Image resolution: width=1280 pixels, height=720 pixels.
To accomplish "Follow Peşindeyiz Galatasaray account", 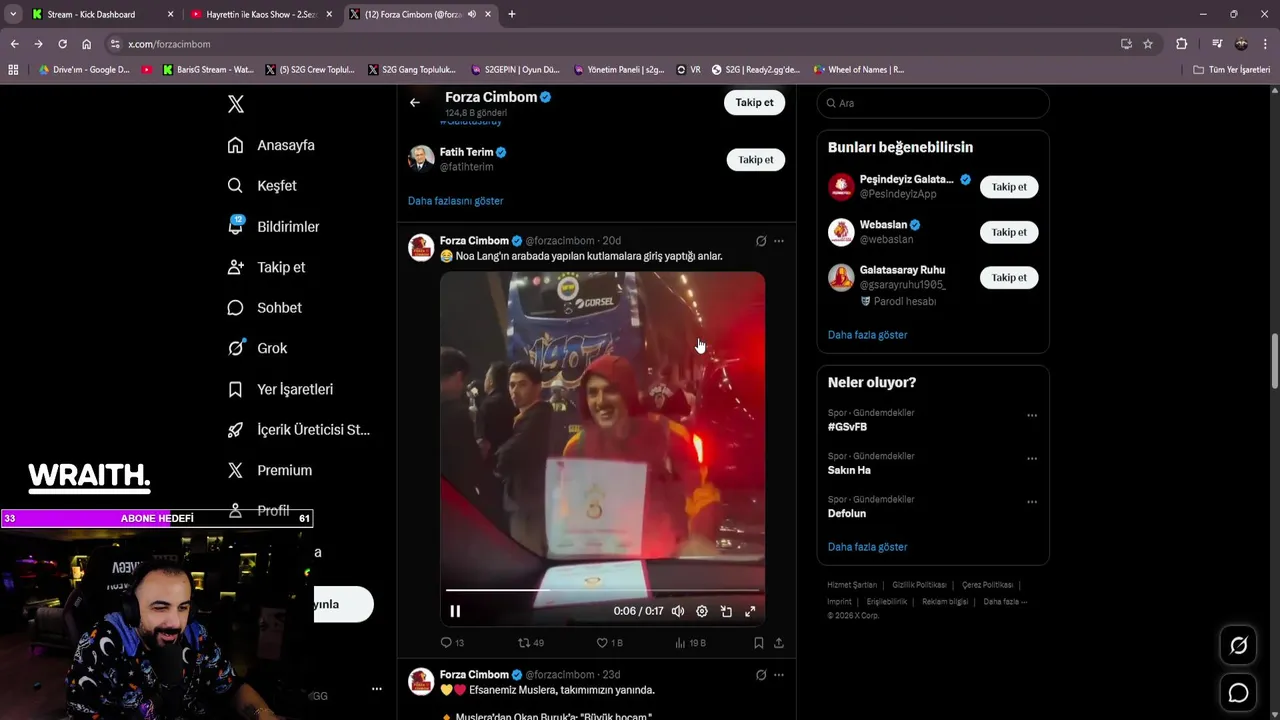I will 1009,187.
